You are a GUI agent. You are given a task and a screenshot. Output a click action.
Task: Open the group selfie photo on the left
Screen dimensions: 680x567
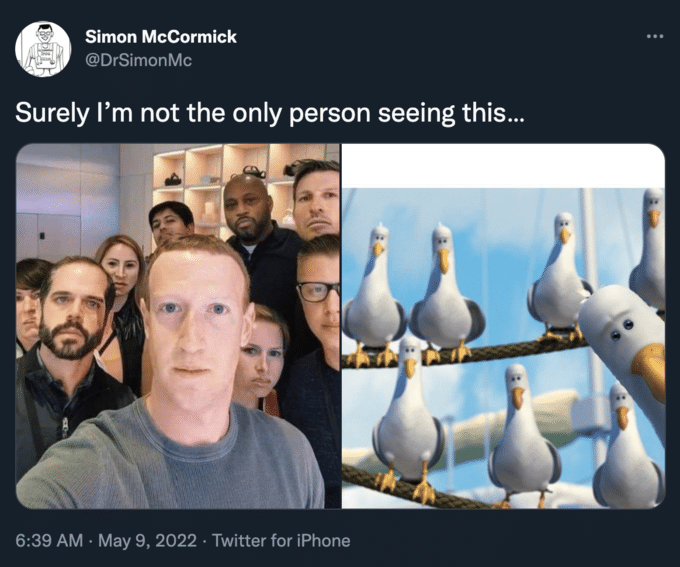click(x=178, y=326)
